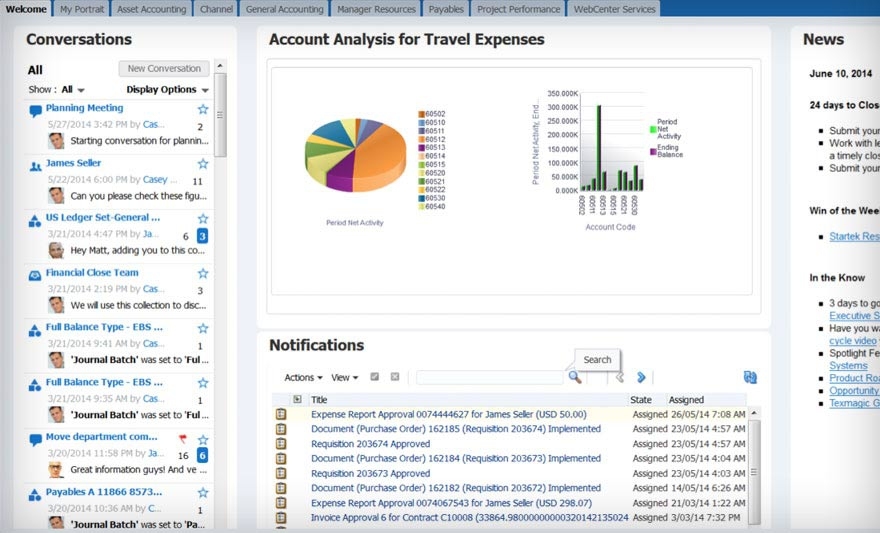Go to next notifications page arrow
The height and width of the screenshot is (533, 880).
pyautogui.click(x=641, y=377)
